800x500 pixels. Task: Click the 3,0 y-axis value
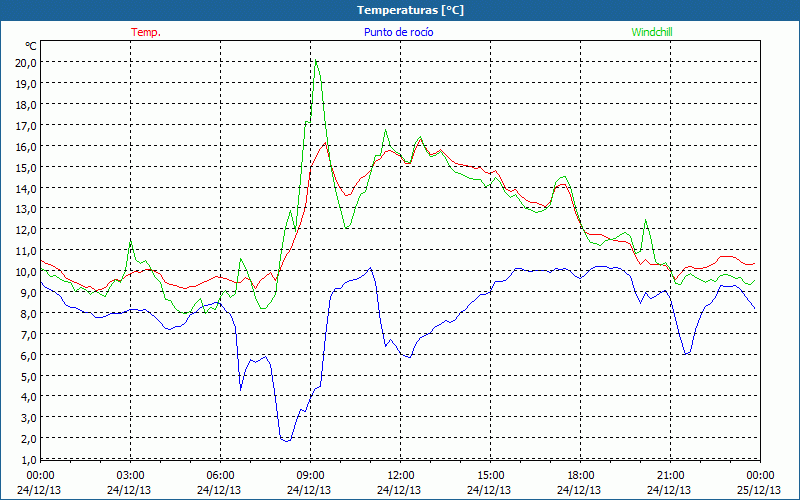pos(29,417)
